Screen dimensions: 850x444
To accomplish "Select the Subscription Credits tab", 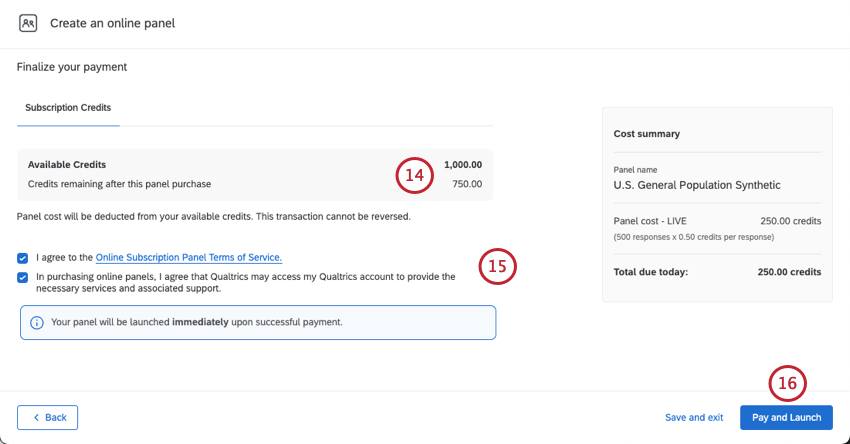I will (x=68, y=107).
